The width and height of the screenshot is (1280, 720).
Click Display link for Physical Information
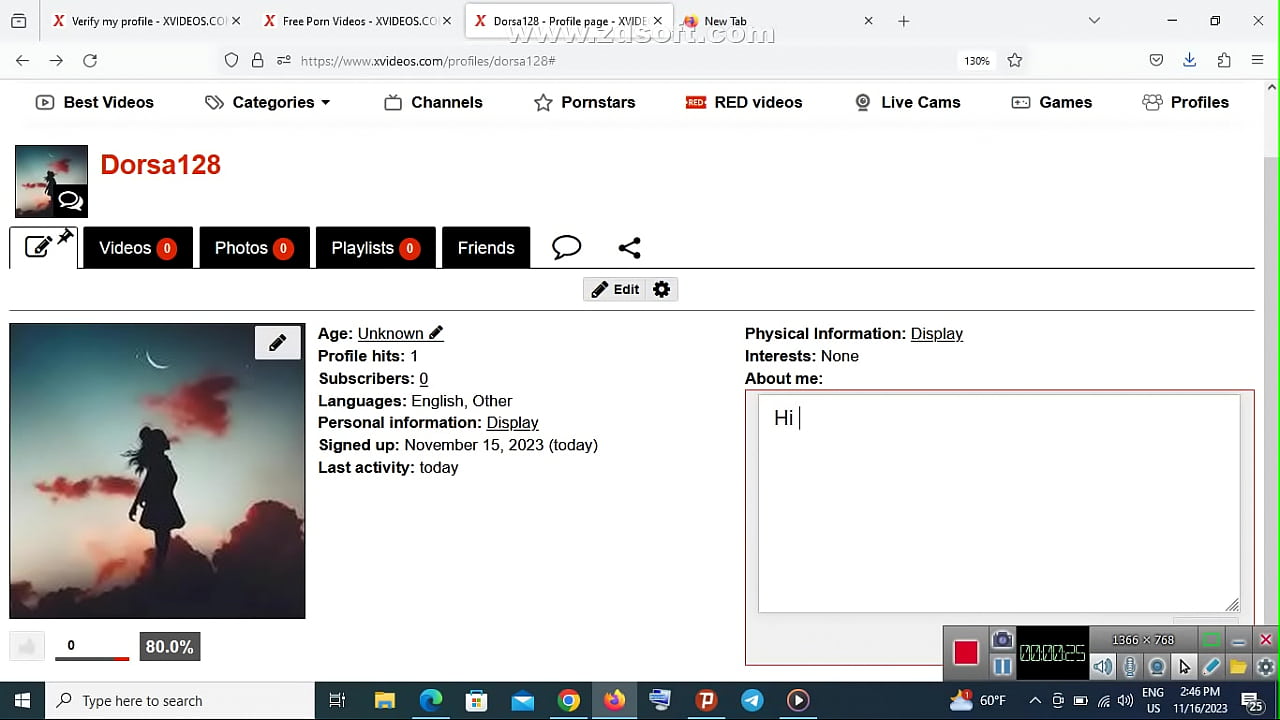pyautogui.click(x=936, y=334)
